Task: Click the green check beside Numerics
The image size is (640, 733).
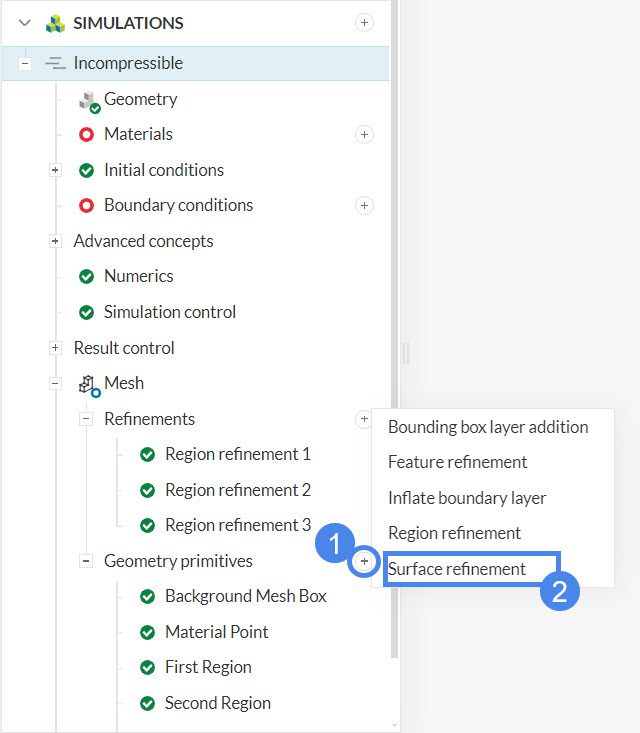Action: (86, 276)
